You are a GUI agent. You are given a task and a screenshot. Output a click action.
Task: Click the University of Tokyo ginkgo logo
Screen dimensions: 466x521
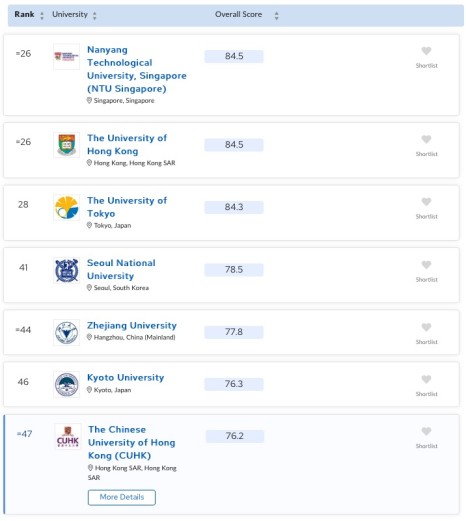tap(67, 207)
